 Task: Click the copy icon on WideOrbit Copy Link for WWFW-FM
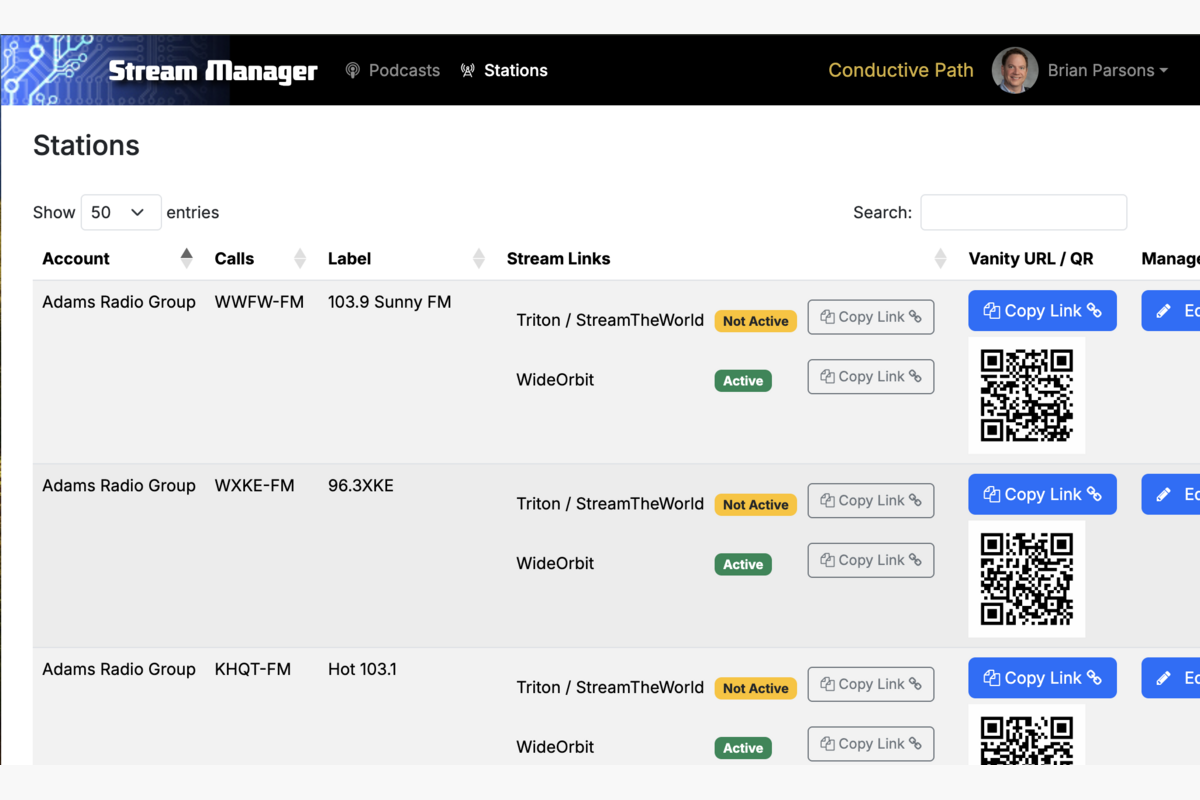pos(828,376)
